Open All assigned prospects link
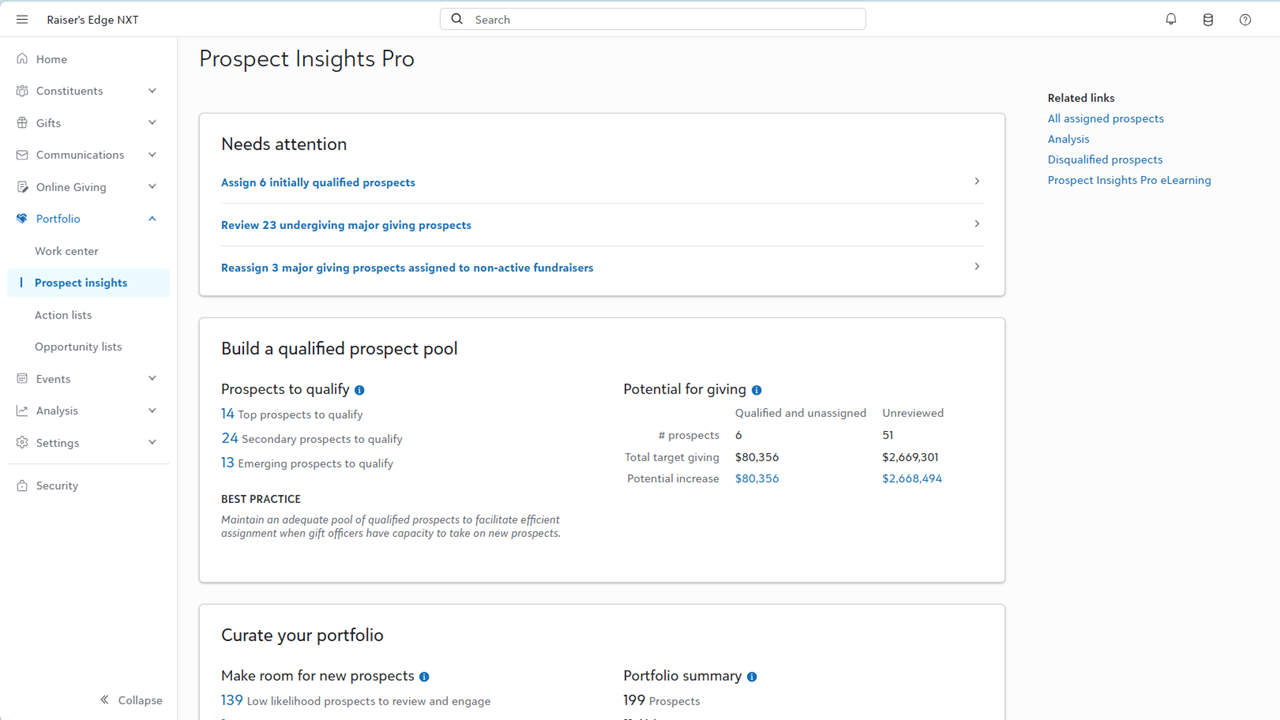Image resolution: width=1280 pixels, height=720 pixels. coord(1105,119)
